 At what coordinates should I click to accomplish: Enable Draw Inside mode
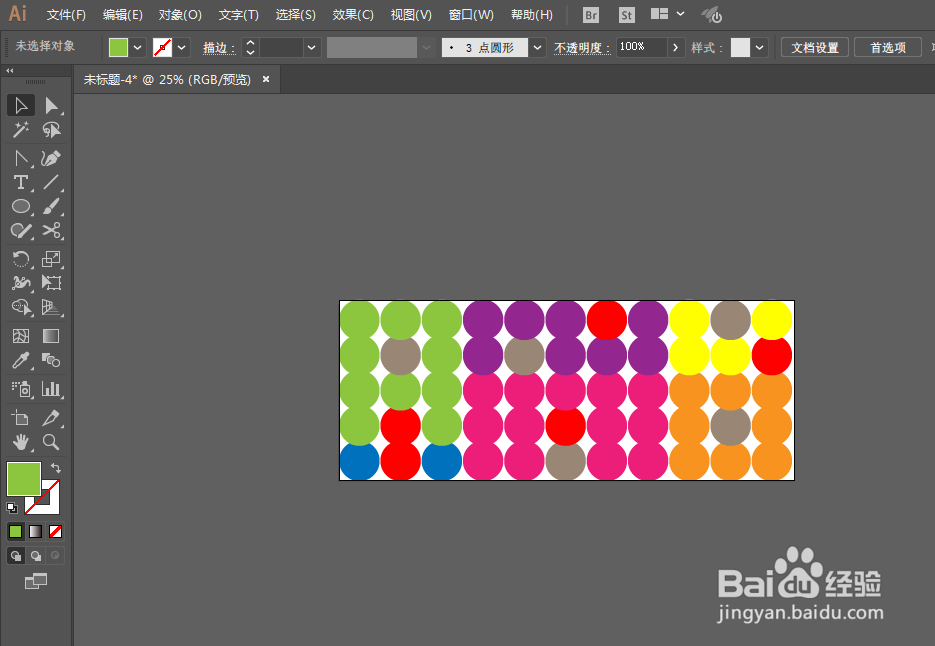(x=55, y=556)
